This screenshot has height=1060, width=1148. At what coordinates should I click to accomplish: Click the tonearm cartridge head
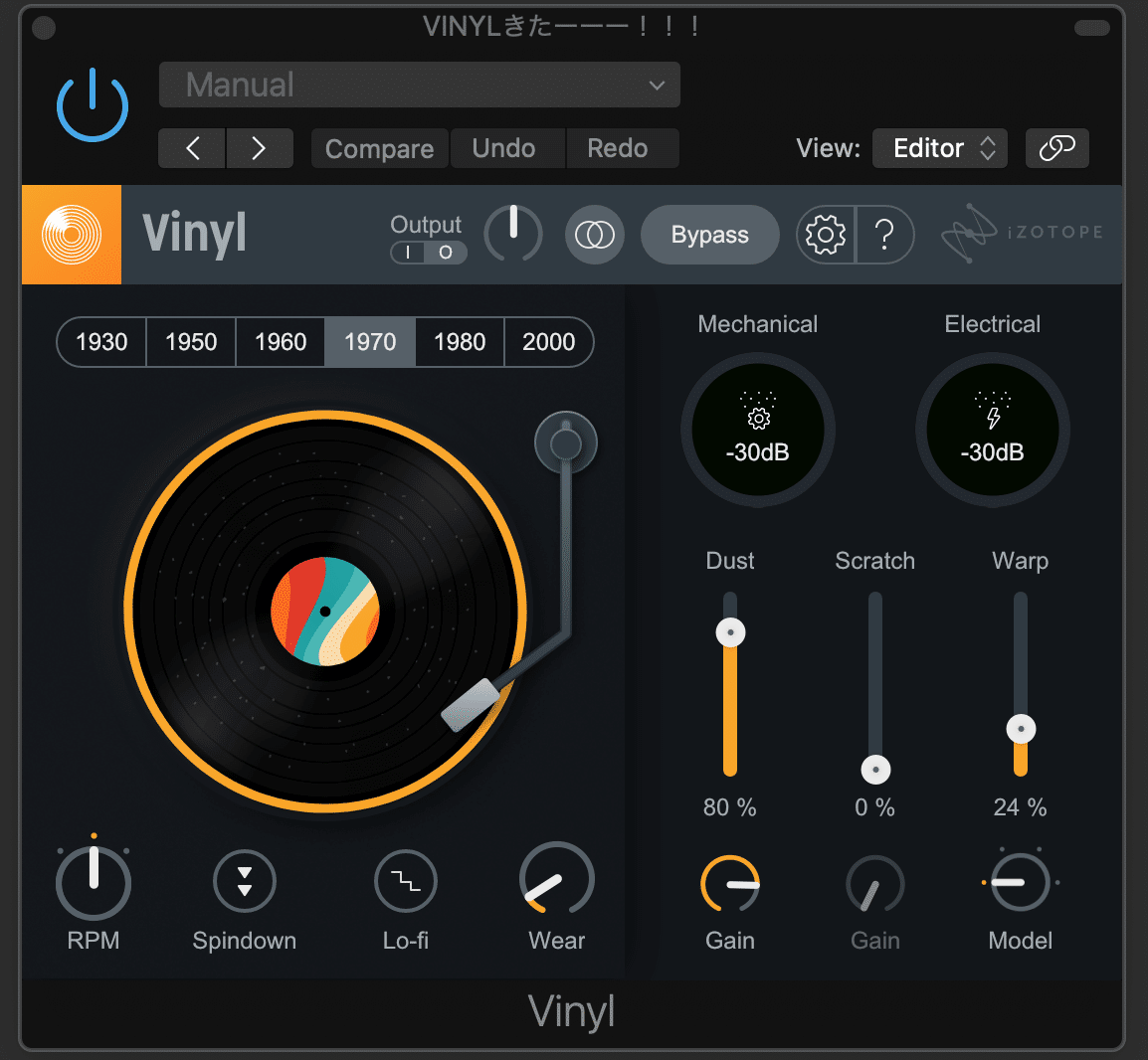(x=471, y=705)
